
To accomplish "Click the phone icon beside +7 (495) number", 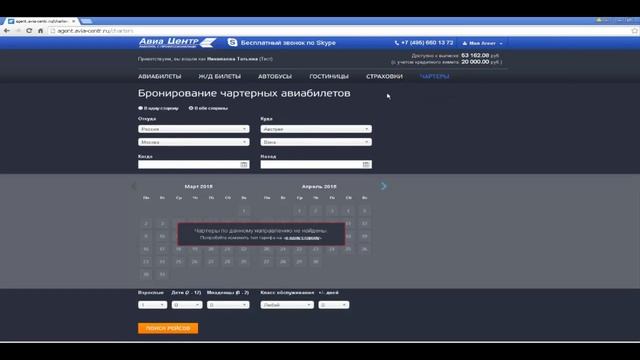I will click(x=397, y=43).
